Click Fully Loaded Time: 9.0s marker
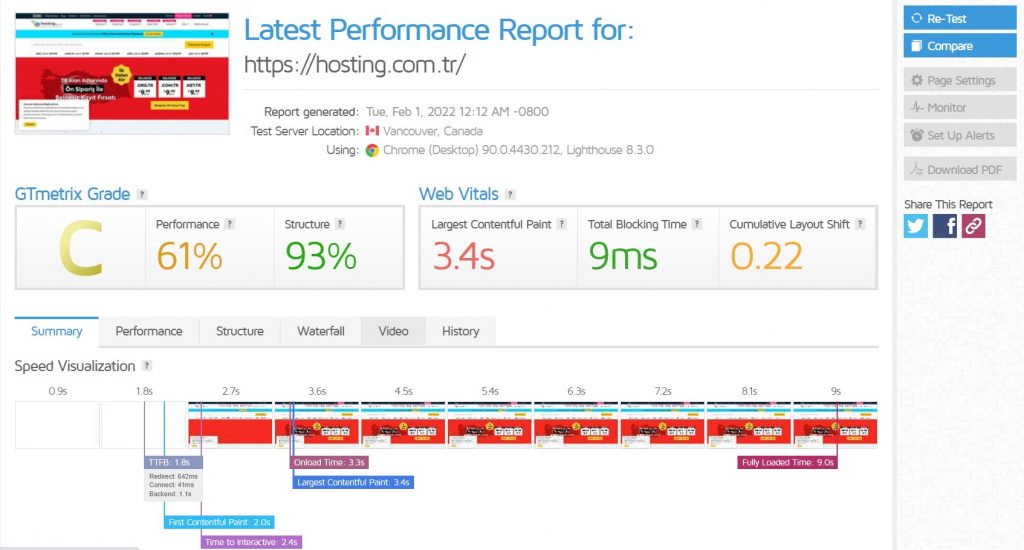This screenshot has height=550, width=1024. coord(788,462)
